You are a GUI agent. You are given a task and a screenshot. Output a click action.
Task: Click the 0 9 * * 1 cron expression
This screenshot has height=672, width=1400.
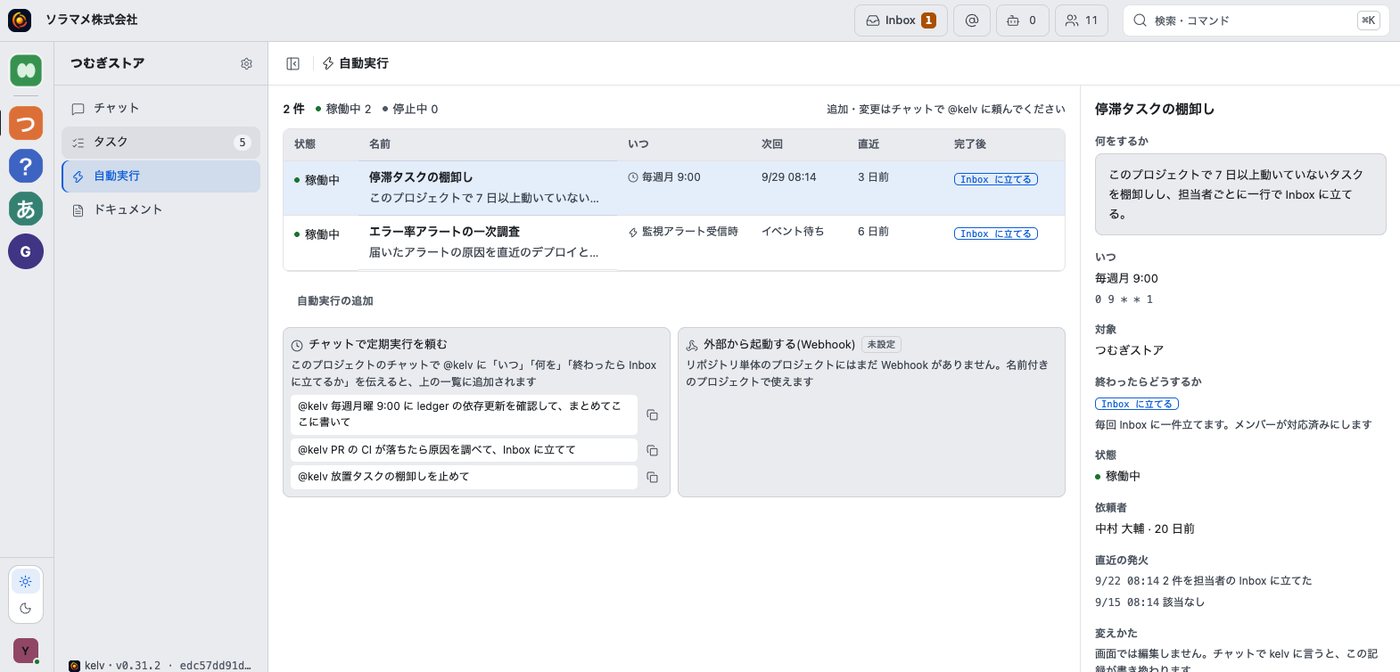click(1124, 299)
